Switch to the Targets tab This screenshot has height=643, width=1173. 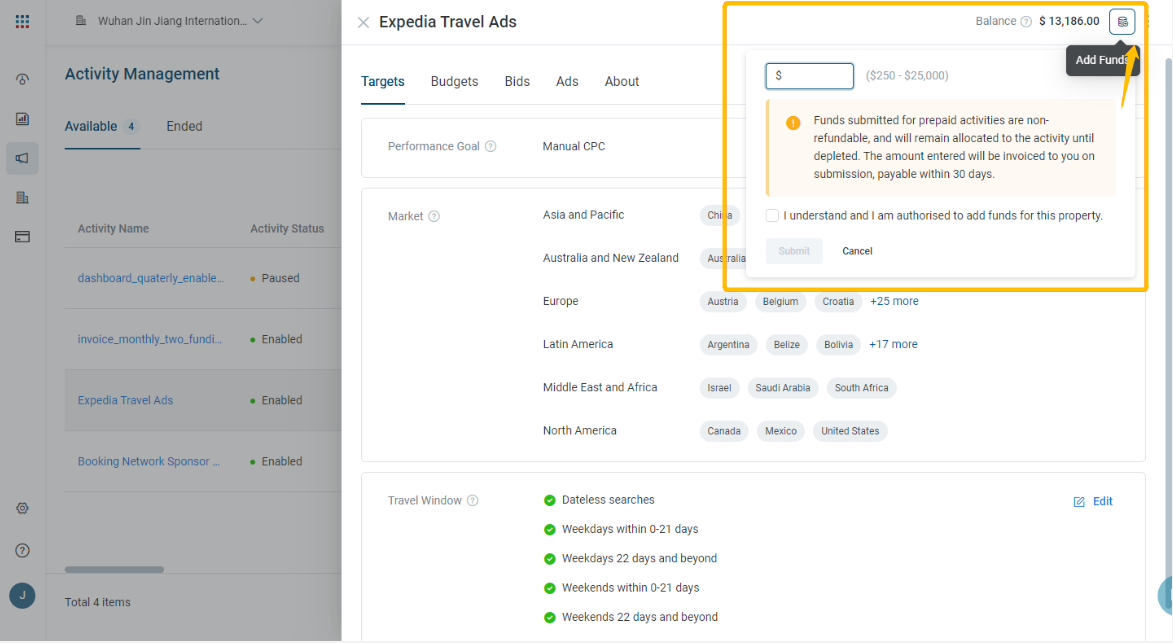tap(383, 81)
